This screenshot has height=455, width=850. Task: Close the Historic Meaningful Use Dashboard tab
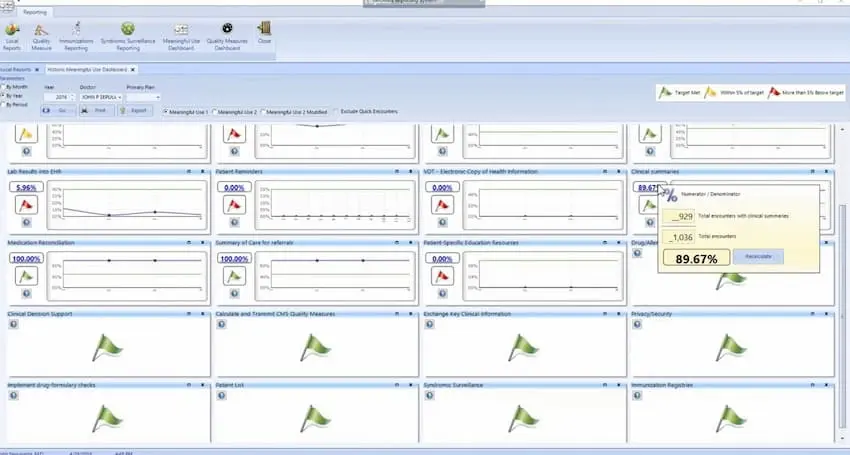[133, 69]
